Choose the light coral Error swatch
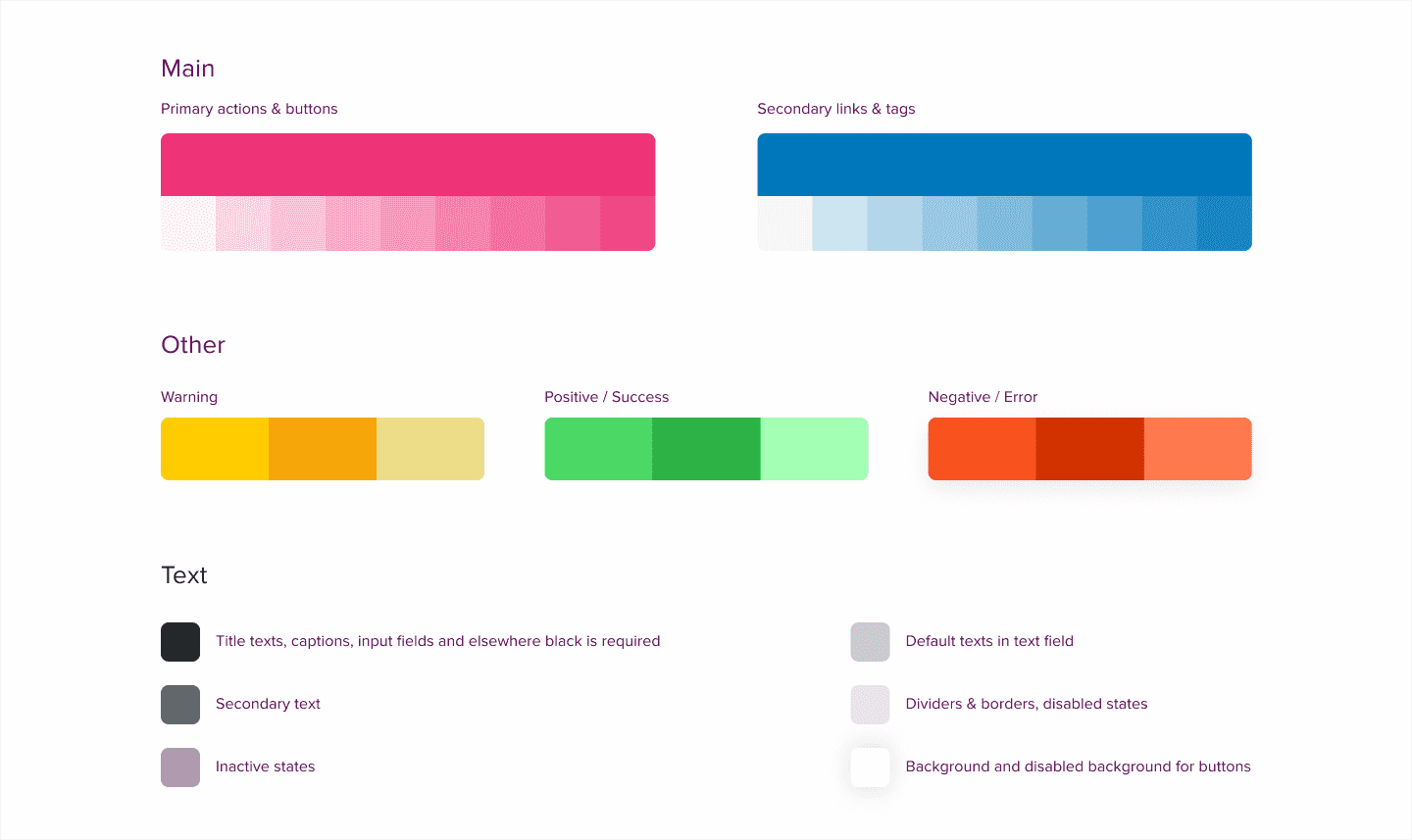The image size is (1412, 840). pyautogui.click(x=1197, y=449)
